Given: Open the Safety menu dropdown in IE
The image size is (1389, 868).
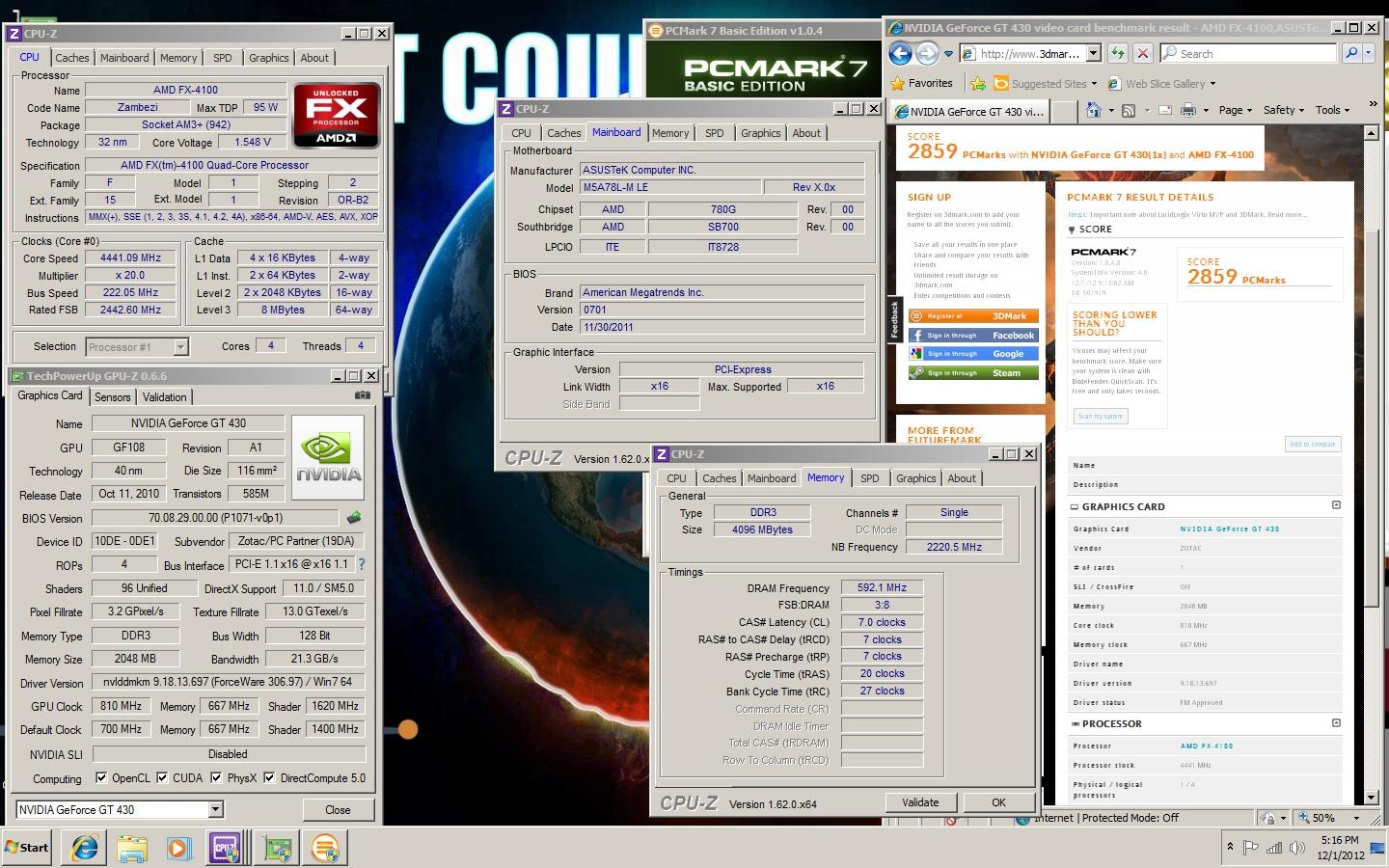Looking at the screenshot, I should (x=1283, y=110).
